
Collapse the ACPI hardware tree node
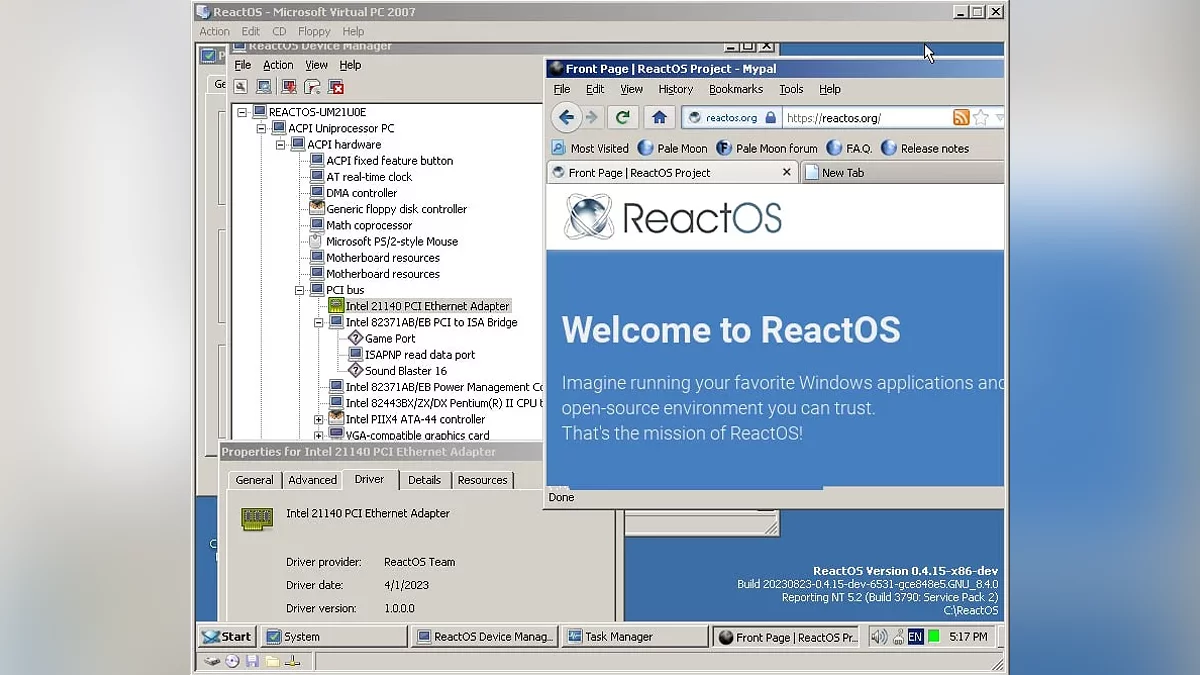pyautogui.click(x=280, y=145)
